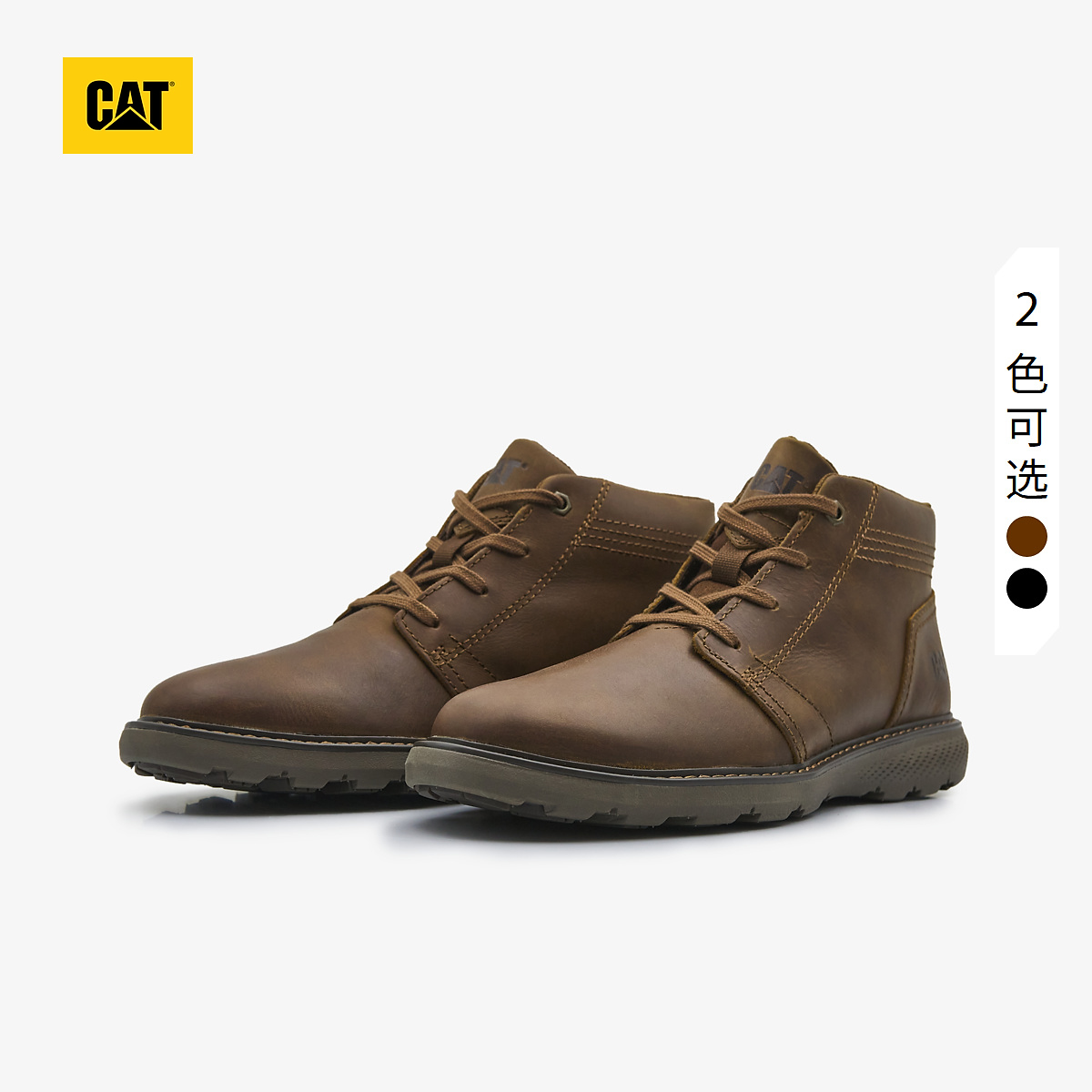Select the brown color swatch

(x=1026, y=536)
